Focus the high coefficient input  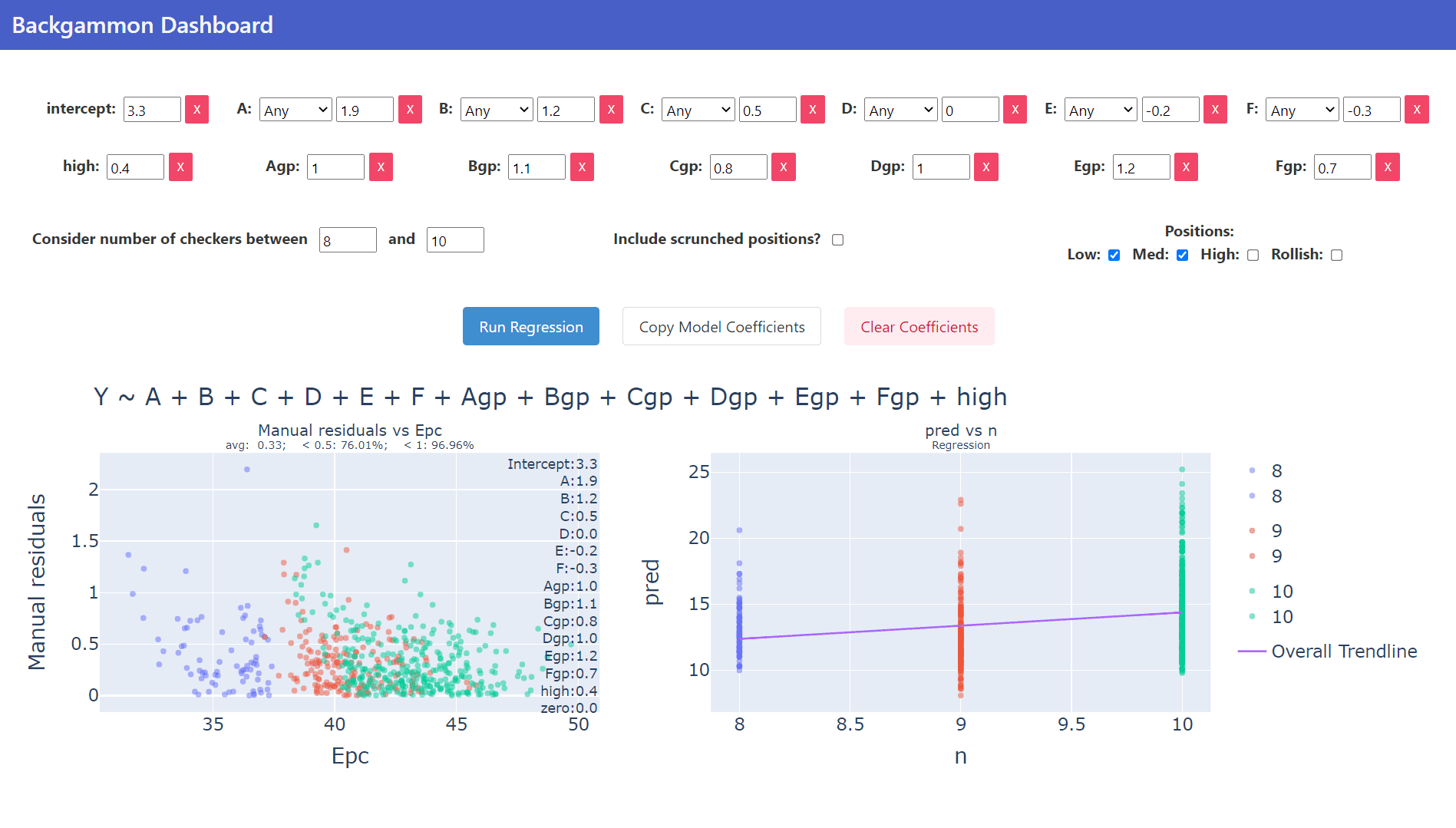click(x=135, y=167)
